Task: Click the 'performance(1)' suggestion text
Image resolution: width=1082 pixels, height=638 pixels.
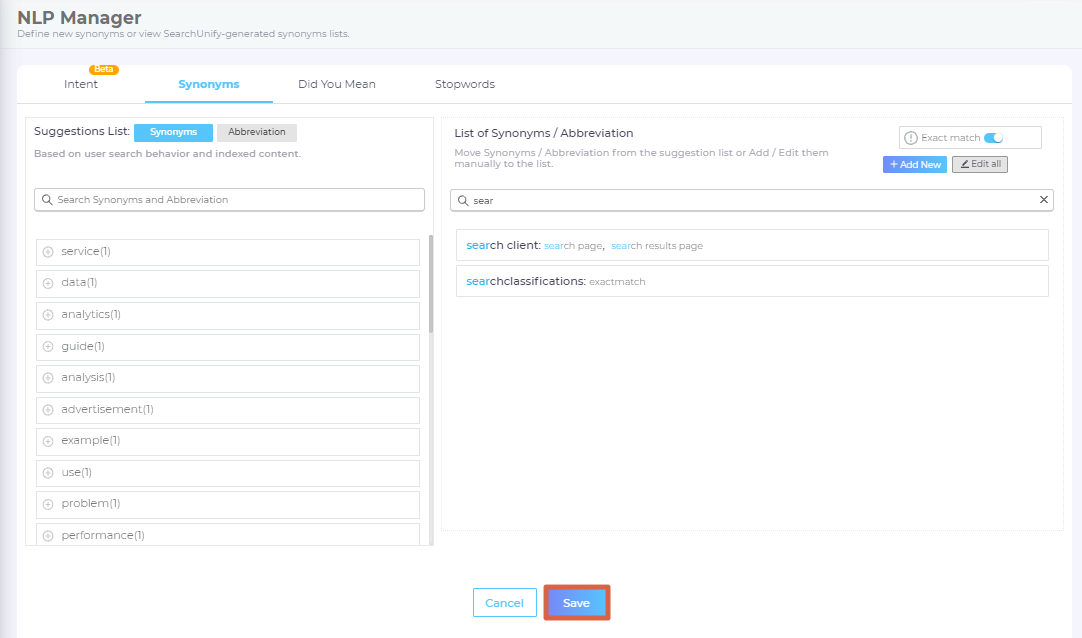Action: click(103, 535)
